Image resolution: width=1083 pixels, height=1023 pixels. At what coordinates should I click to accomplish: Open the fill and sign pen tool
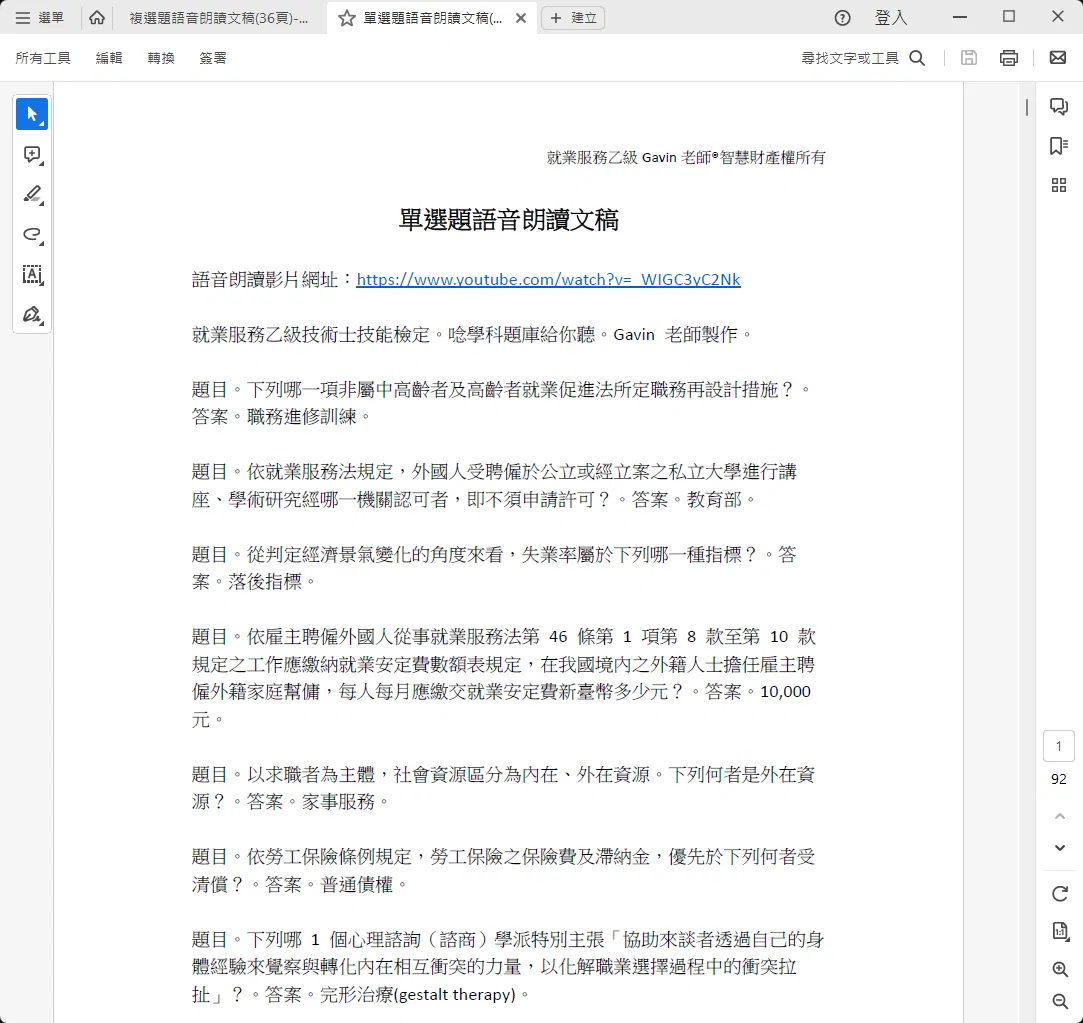pyautogui.click(x=32, y=315)
